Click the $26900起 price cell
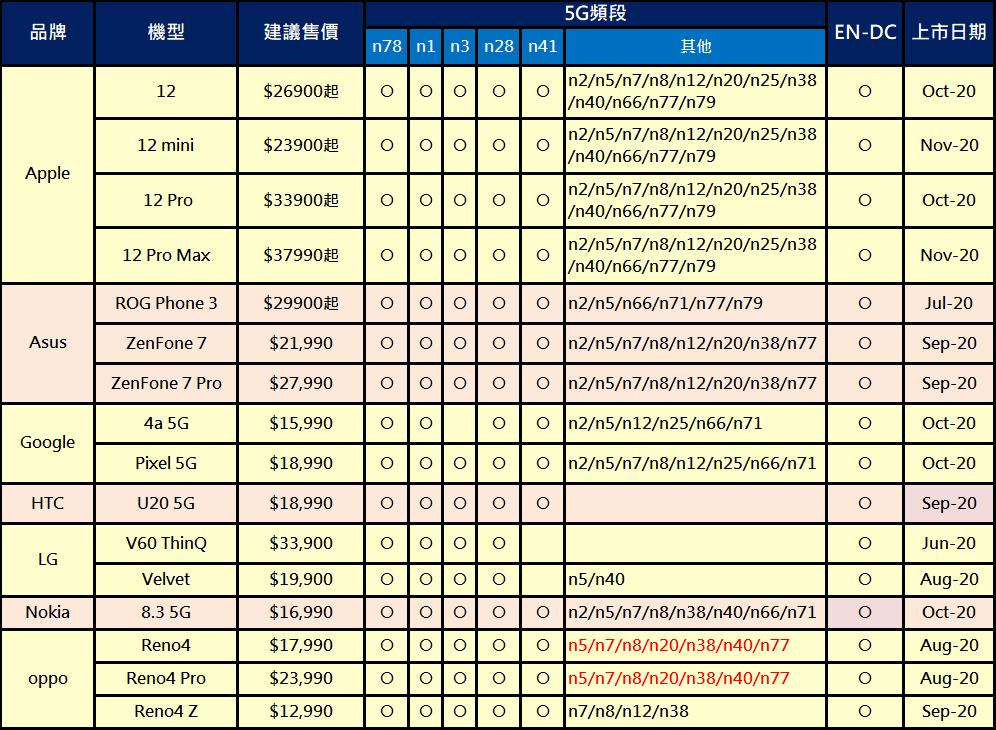This screenshot has height=730, width=996. pyautogui.click(x=301, y=91)
